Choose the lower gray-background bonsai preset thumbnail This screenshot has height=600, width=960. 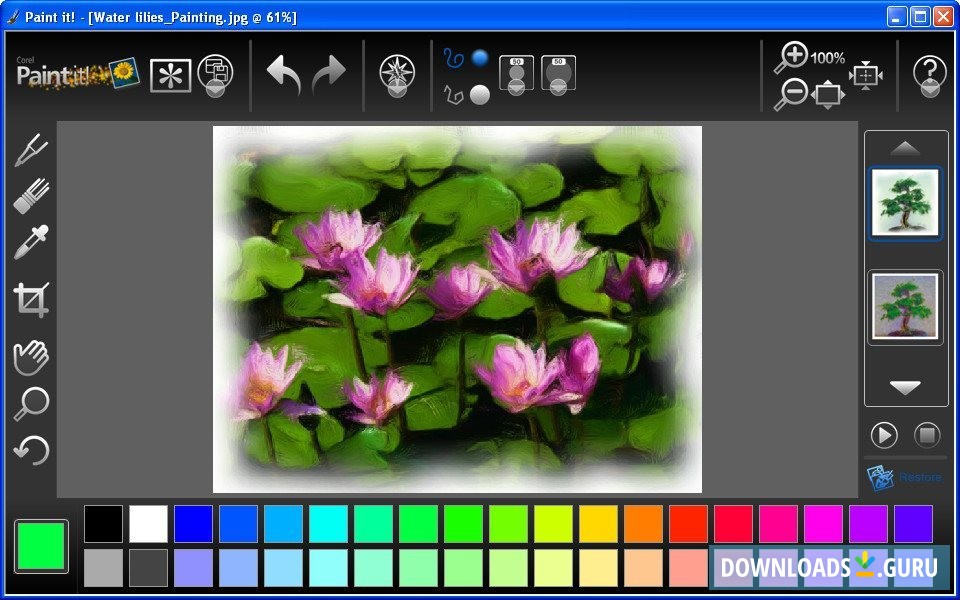[905, 306]
